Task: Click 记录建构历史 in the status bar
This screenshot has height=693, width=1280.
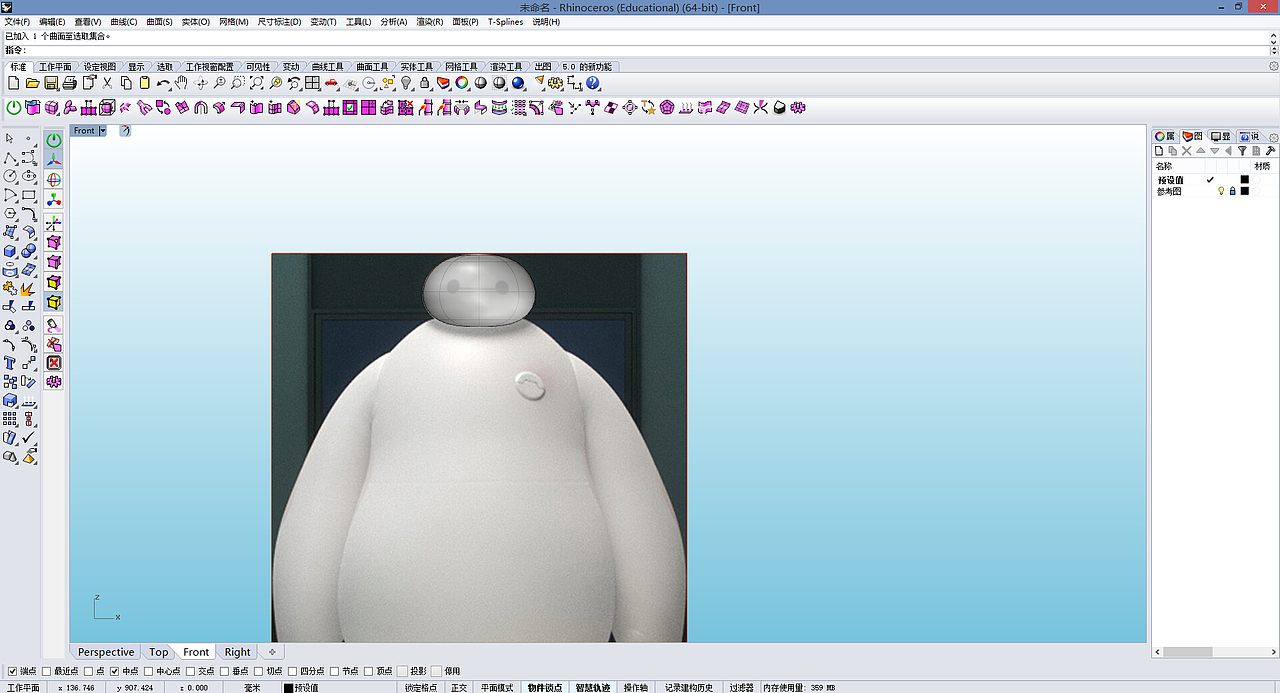Action: pyautogui.click(x=689, y=688)
